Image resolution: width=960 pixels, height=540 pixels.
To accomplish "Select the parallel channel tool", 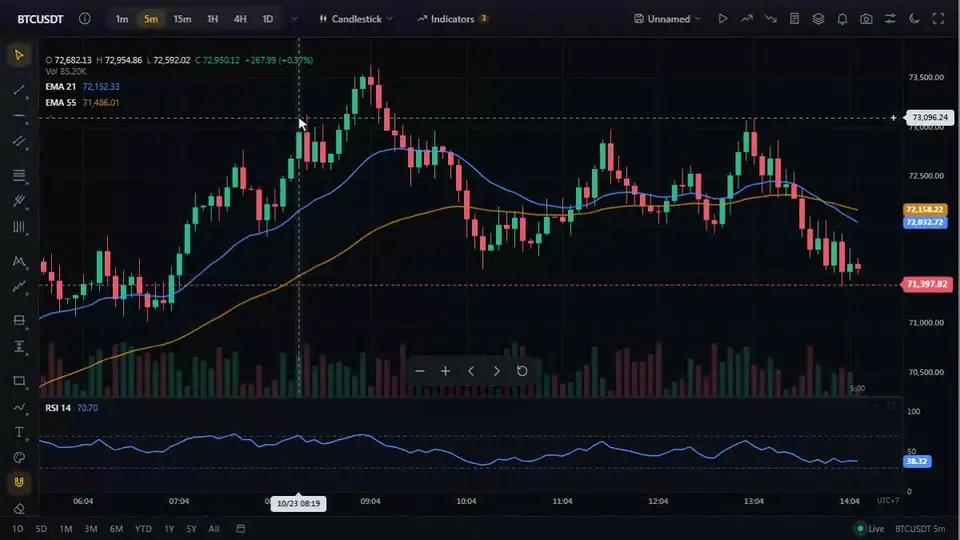I will coord(19,142).
